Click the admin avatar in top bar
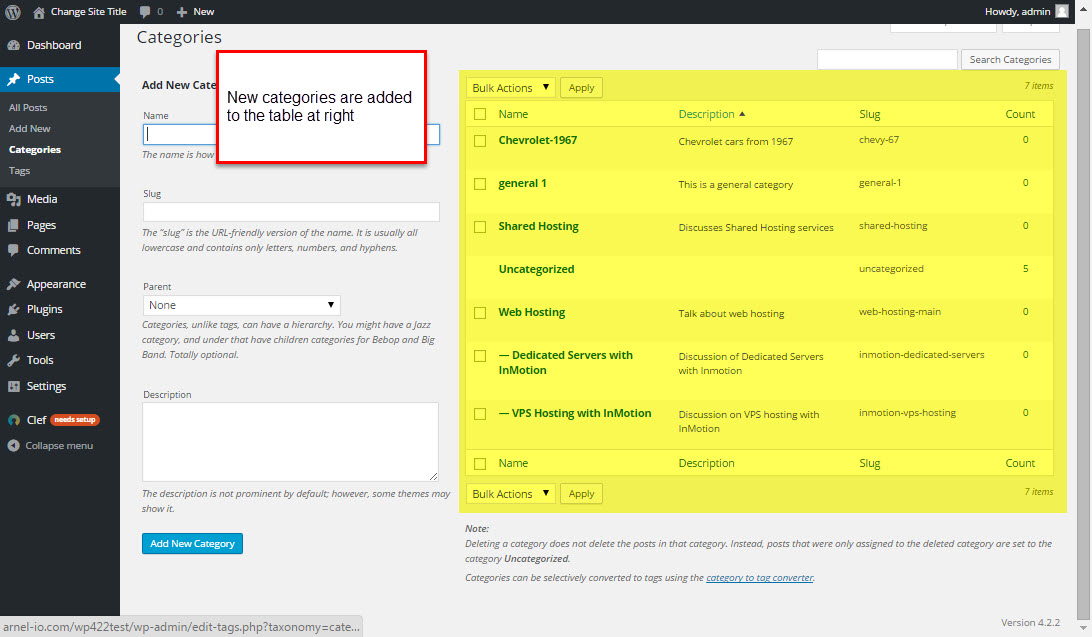Image resolution: width=1092 pixels, height=637 pixels. click(1062, 11)
